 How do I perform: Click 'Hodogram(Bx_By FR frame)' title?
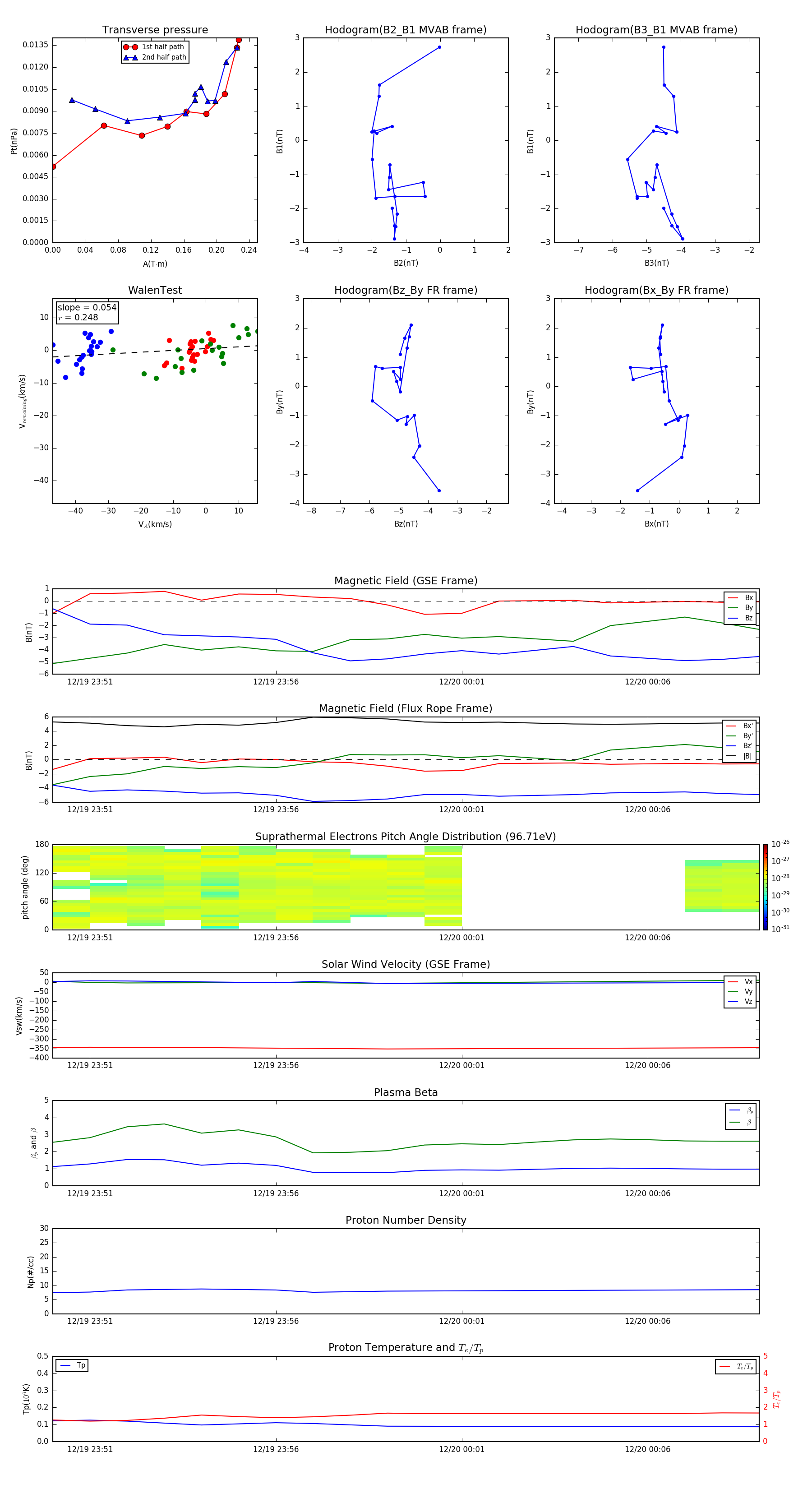coord(656,290)
